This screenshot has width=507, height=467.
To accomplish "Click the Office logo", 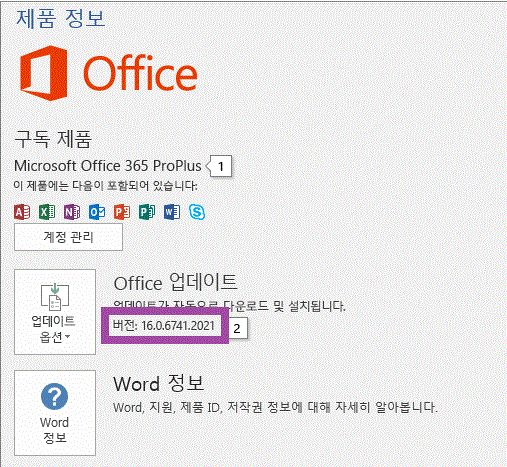I will tap(108, 73).
